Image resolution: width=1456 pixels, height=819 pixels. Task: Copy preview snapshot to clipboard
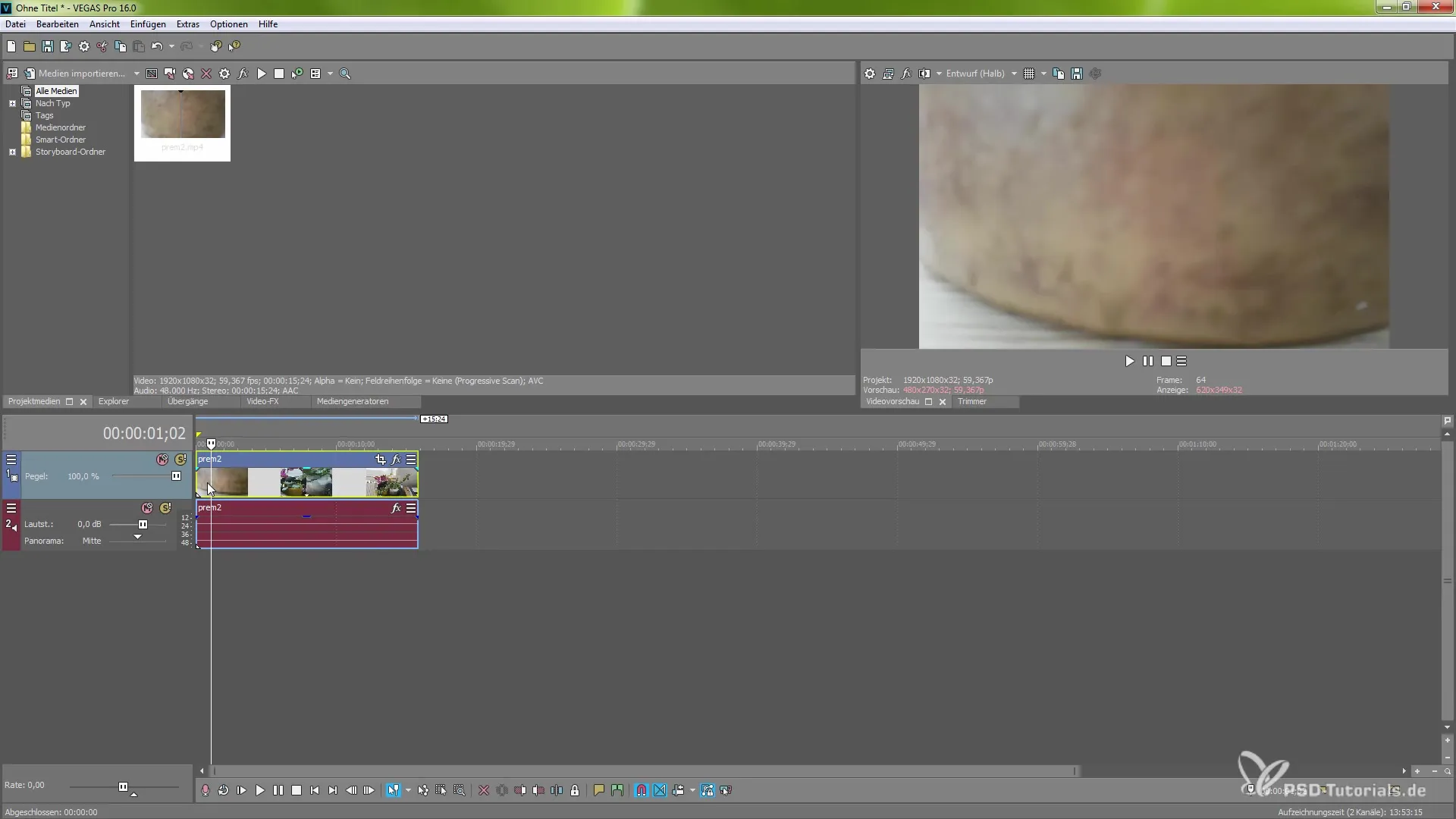pos(1059,74)
